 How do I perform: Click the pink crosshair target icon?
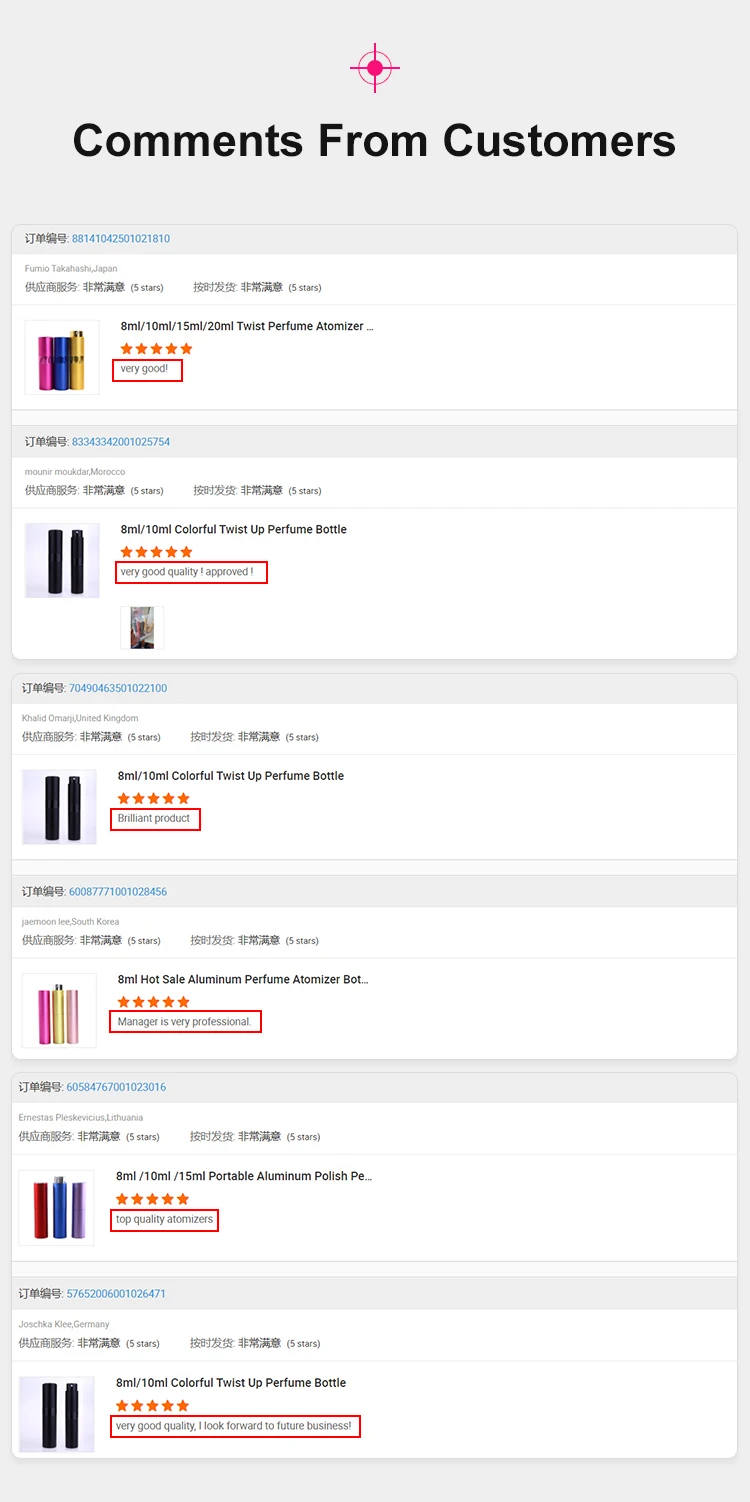pos(375,68)
